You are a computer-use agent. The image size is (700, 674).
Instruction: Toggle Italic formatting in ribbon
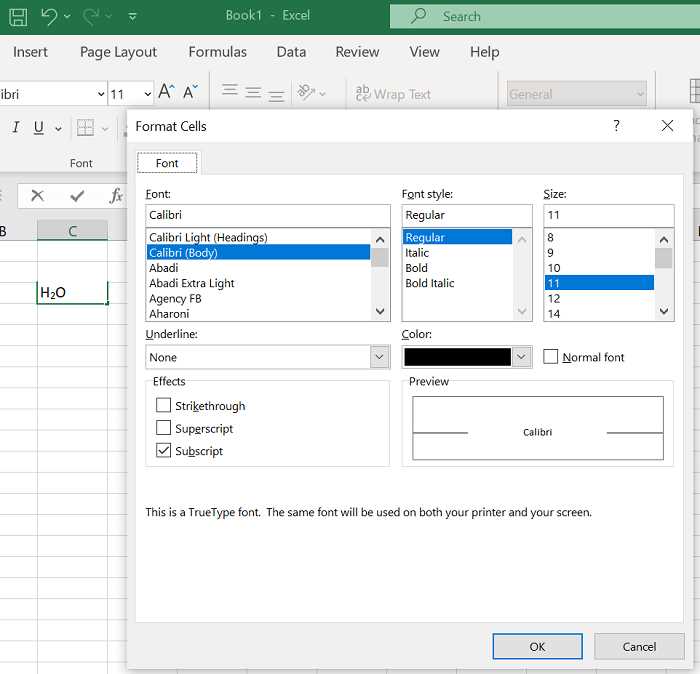[16, 128]
